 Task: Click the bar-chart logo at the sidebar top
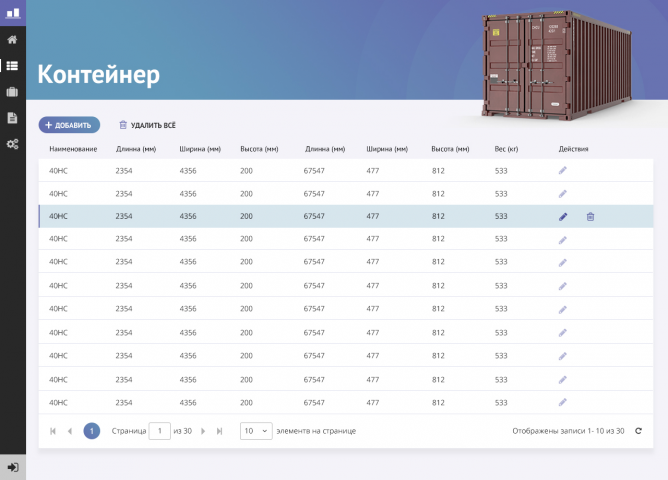[x=13, y=13]
